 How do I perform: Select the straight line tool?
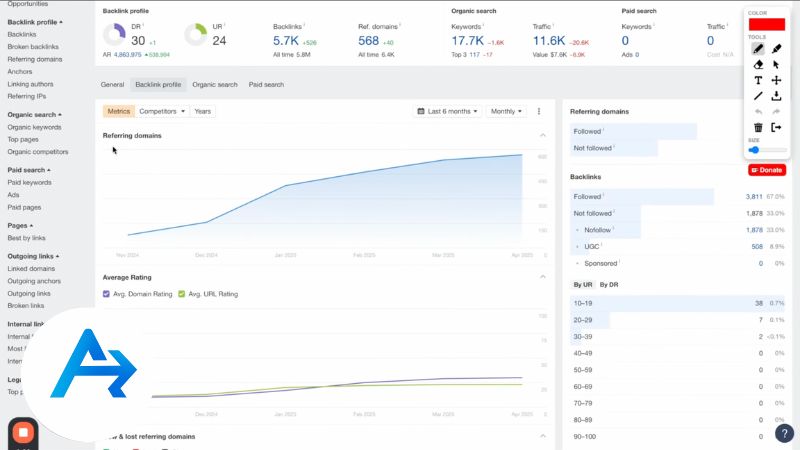pyautogui.click(x=758, y=96)
